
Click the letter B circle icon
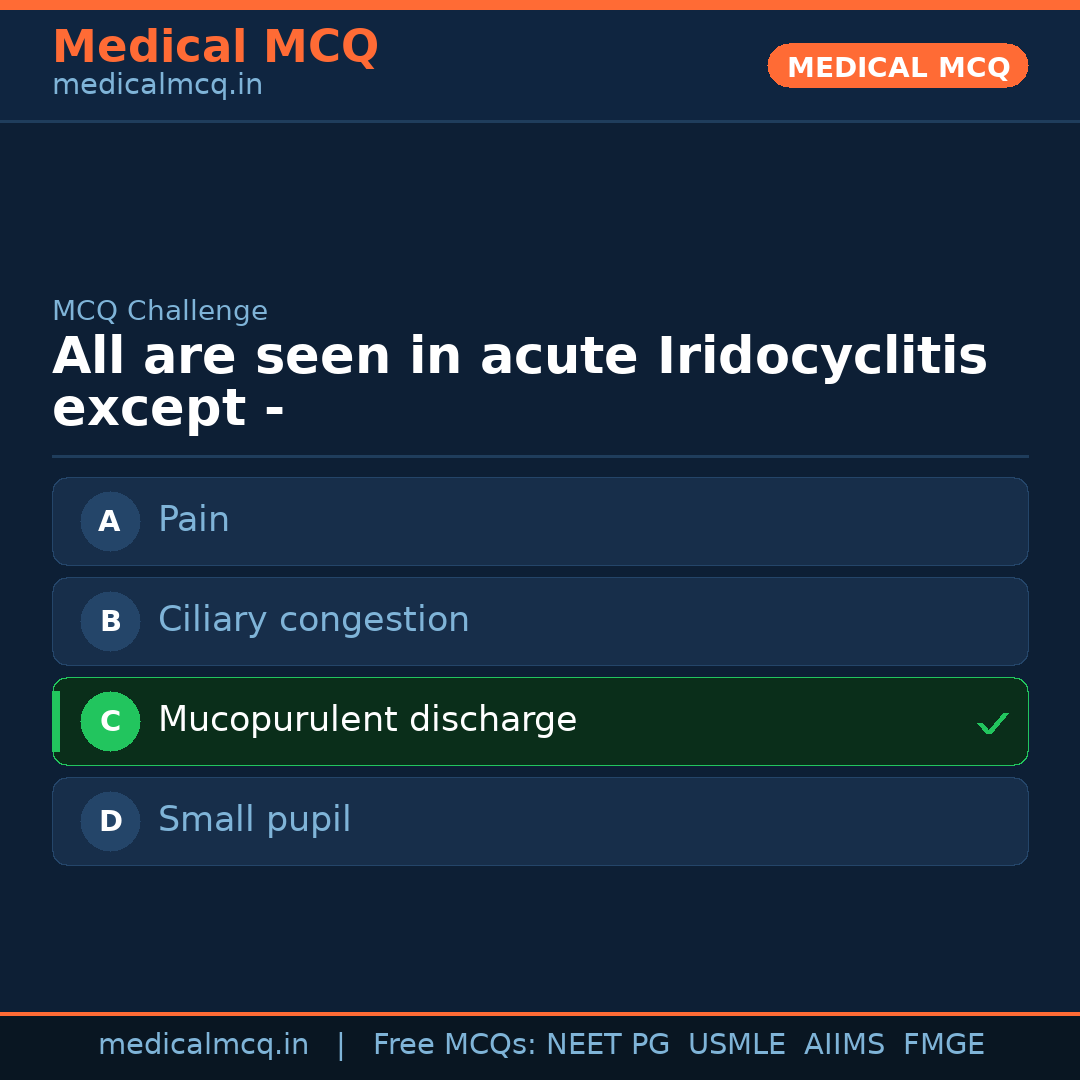point(110,621)
